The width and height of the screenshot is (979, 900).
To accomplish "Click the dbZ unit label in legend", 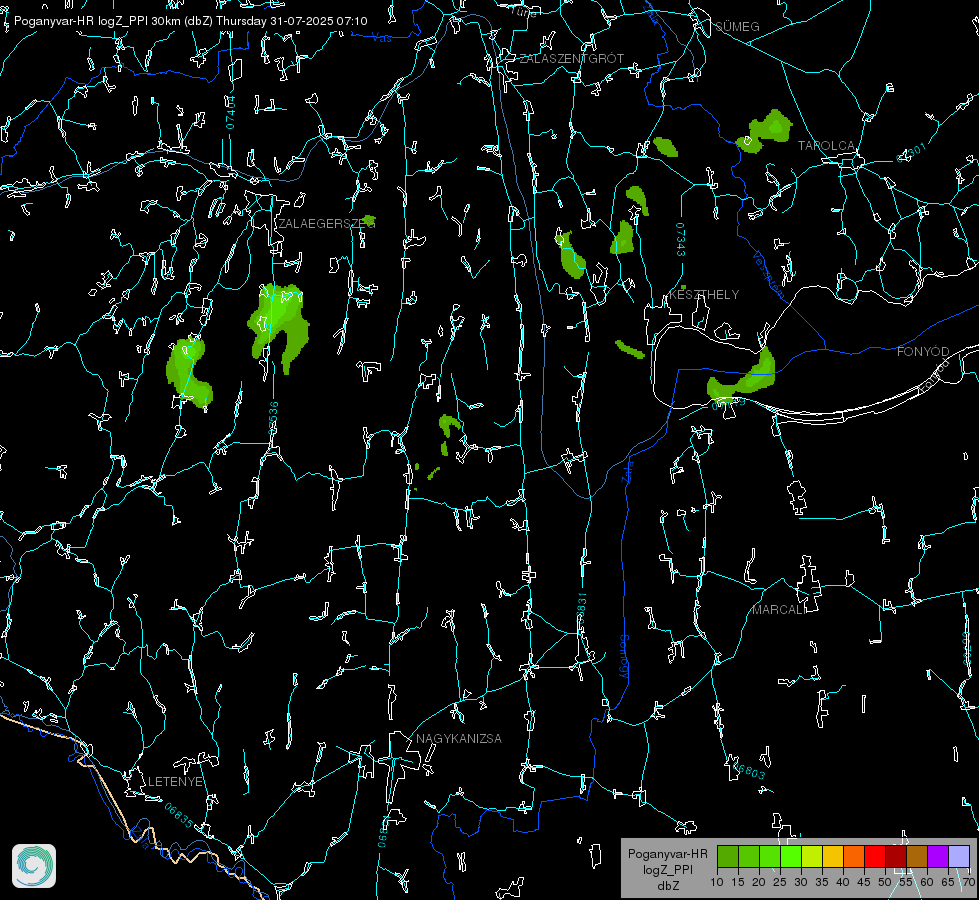I will [x=668, y=886].
